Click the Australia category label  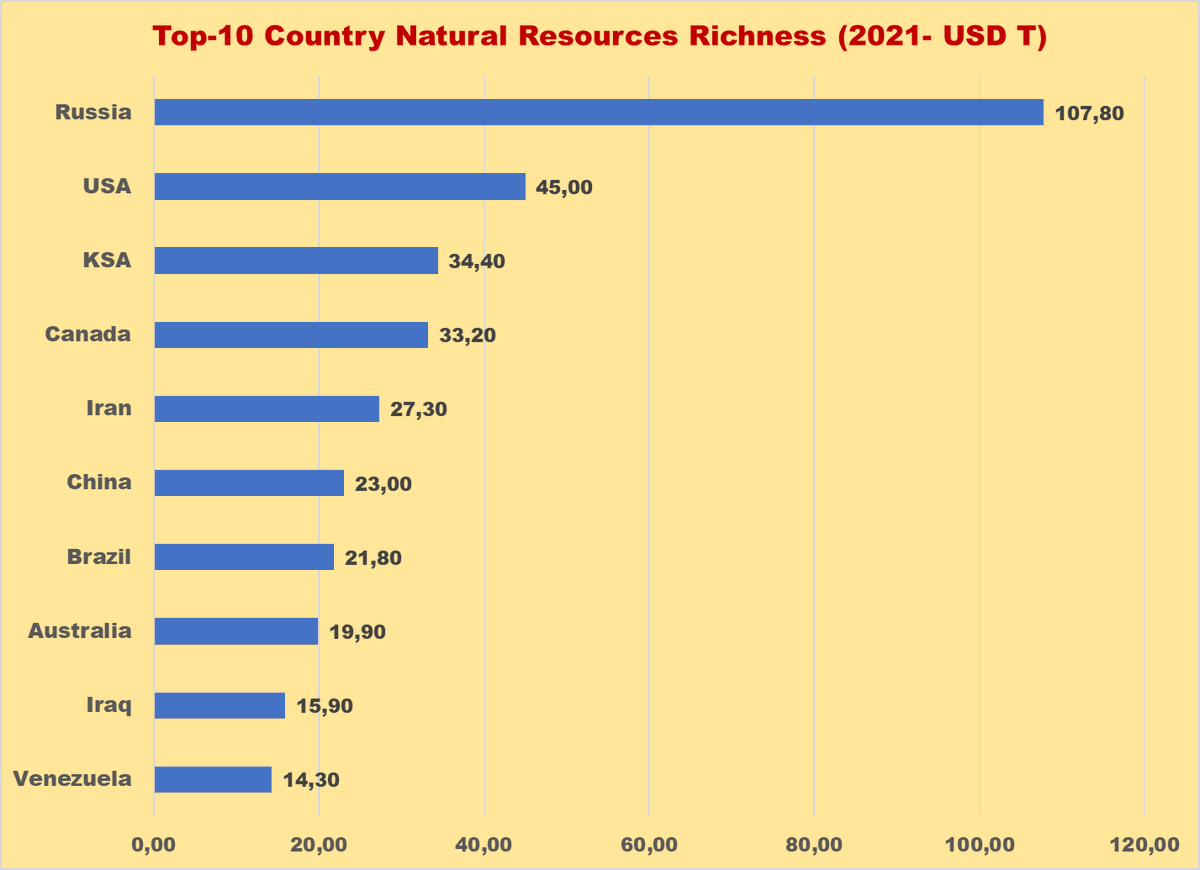pyautogui.click(x=80, y=630)
